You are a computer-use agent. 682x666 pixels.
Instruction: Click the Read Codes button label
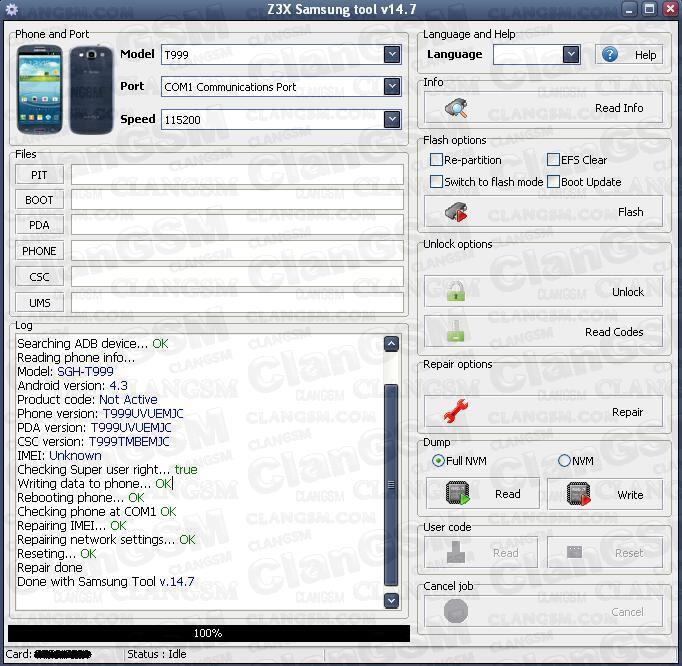click(614, 332)
